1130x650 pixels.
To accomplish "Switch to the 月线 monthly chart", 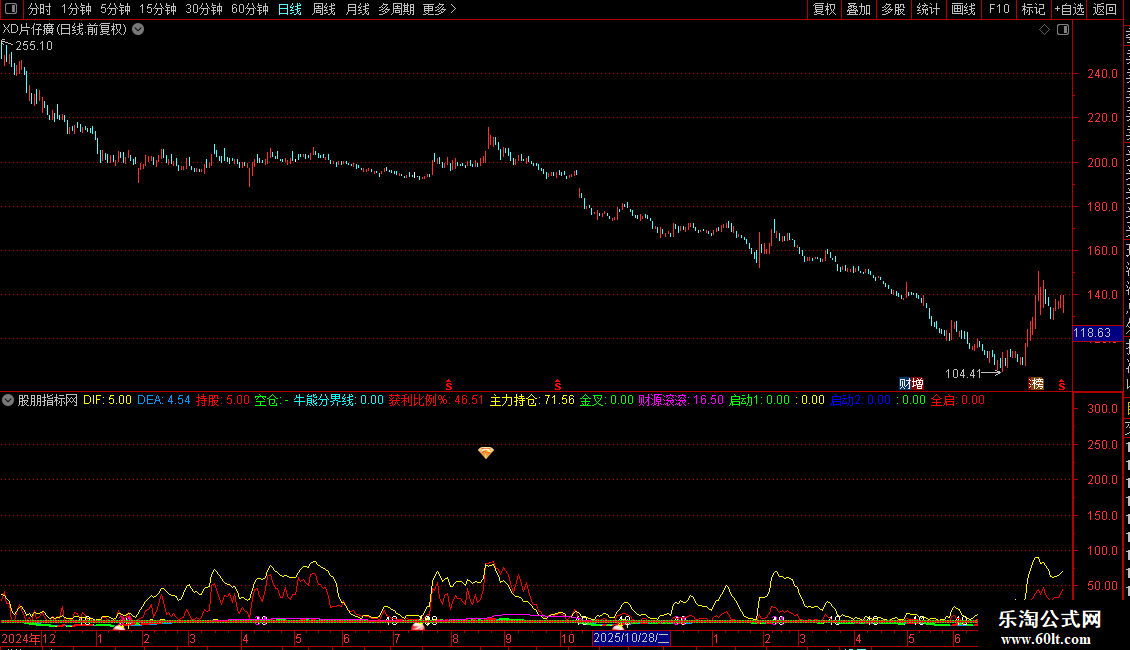I will pyautogui.click(x=357, y=9).
